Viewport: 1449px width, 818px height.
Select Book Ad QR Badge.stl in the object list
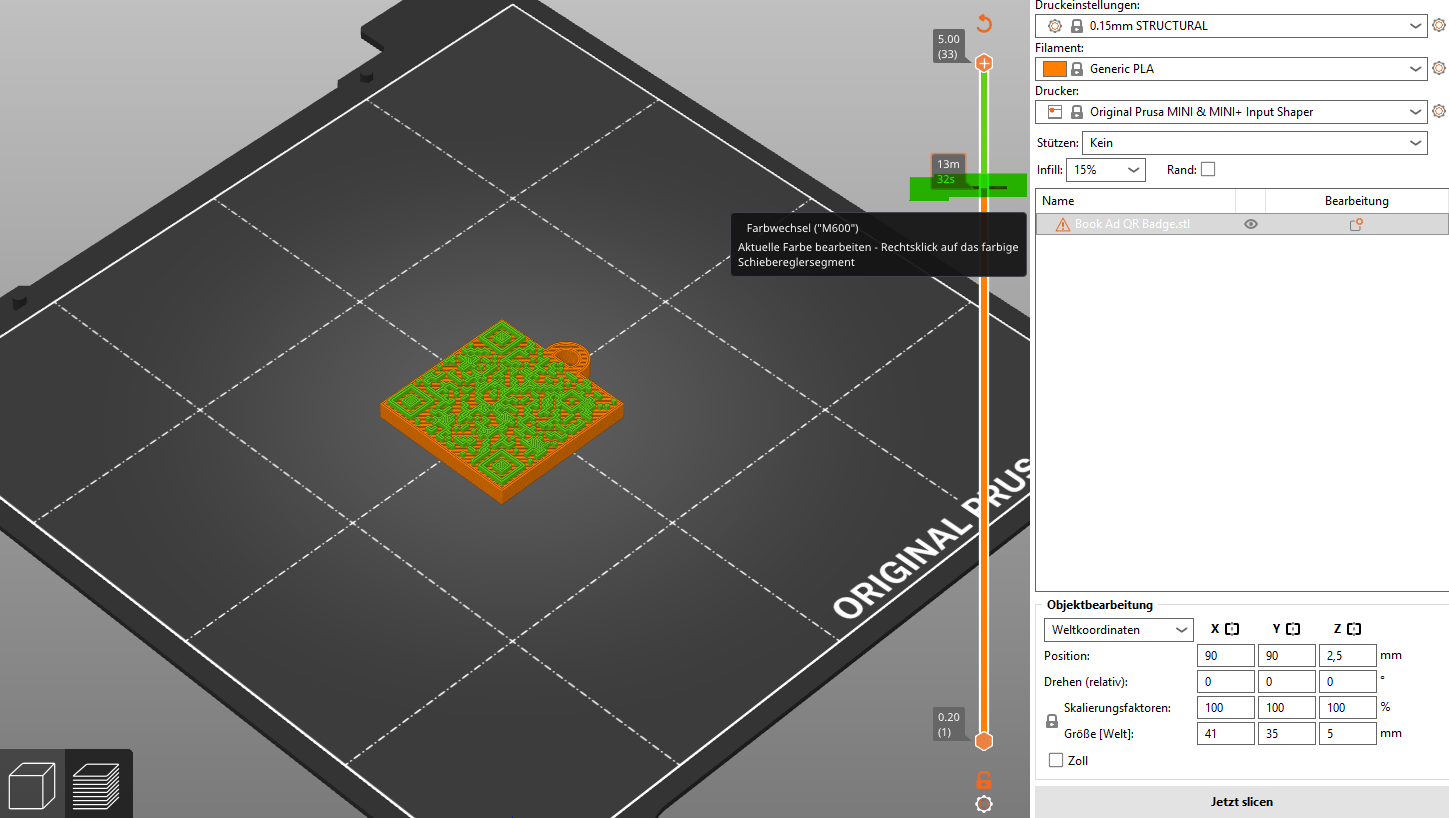(x=1132, y=225)
